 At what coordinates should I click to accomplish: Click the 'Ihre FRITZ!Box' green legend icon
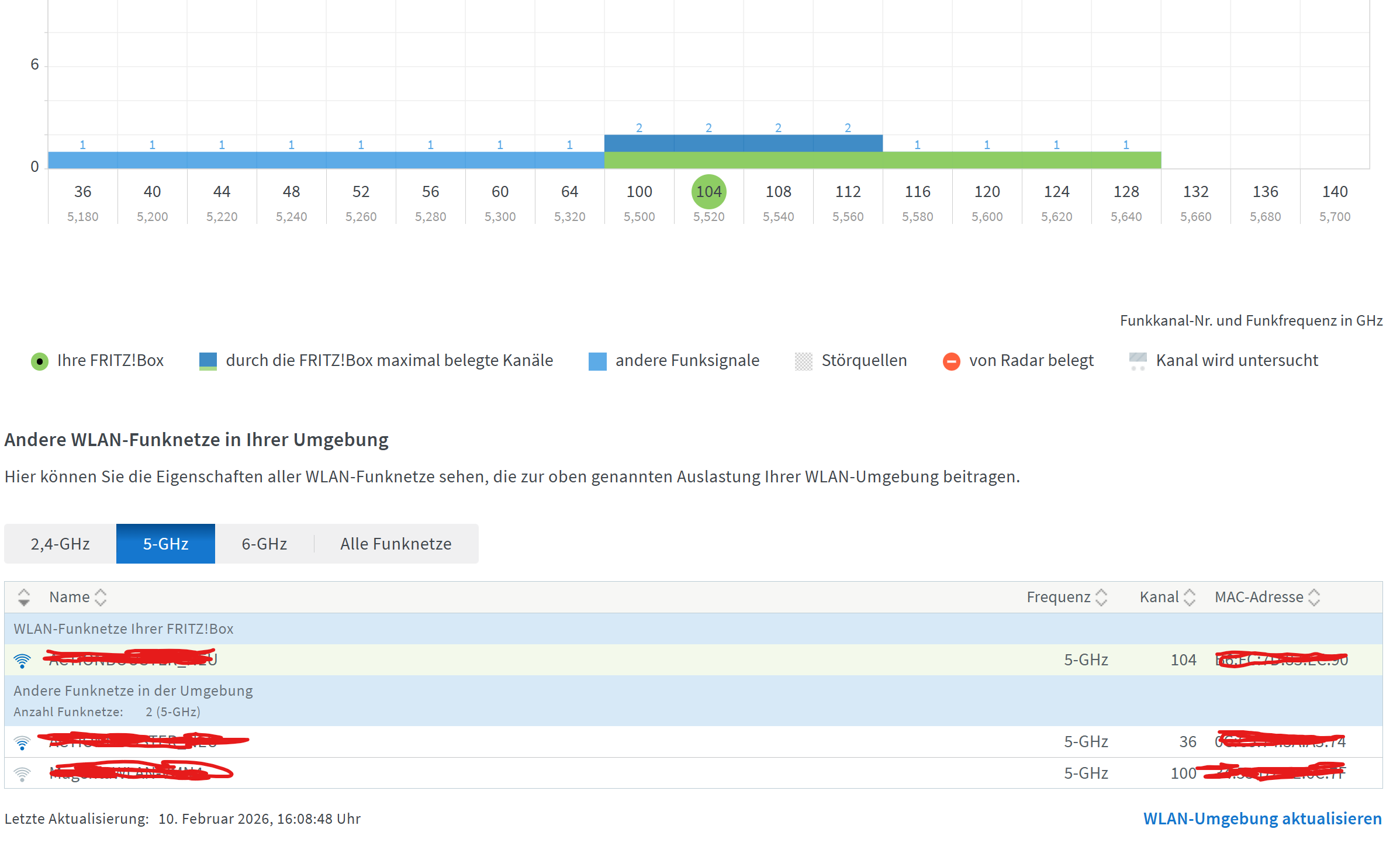click(x=39, y=361)
